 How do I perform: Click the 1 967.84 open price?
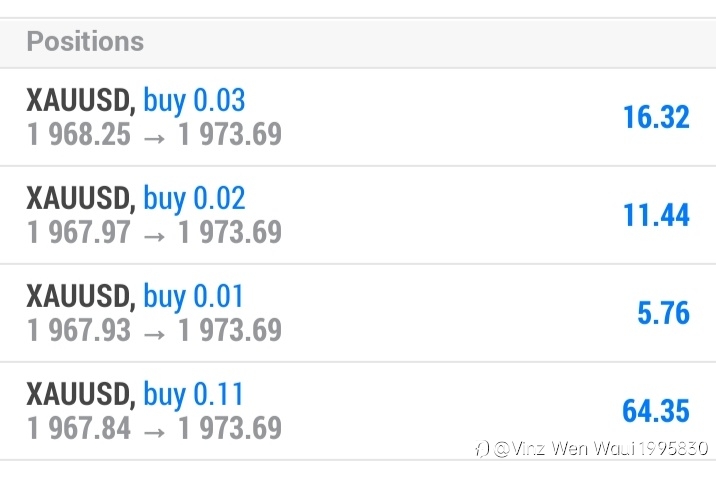(79, 428)
